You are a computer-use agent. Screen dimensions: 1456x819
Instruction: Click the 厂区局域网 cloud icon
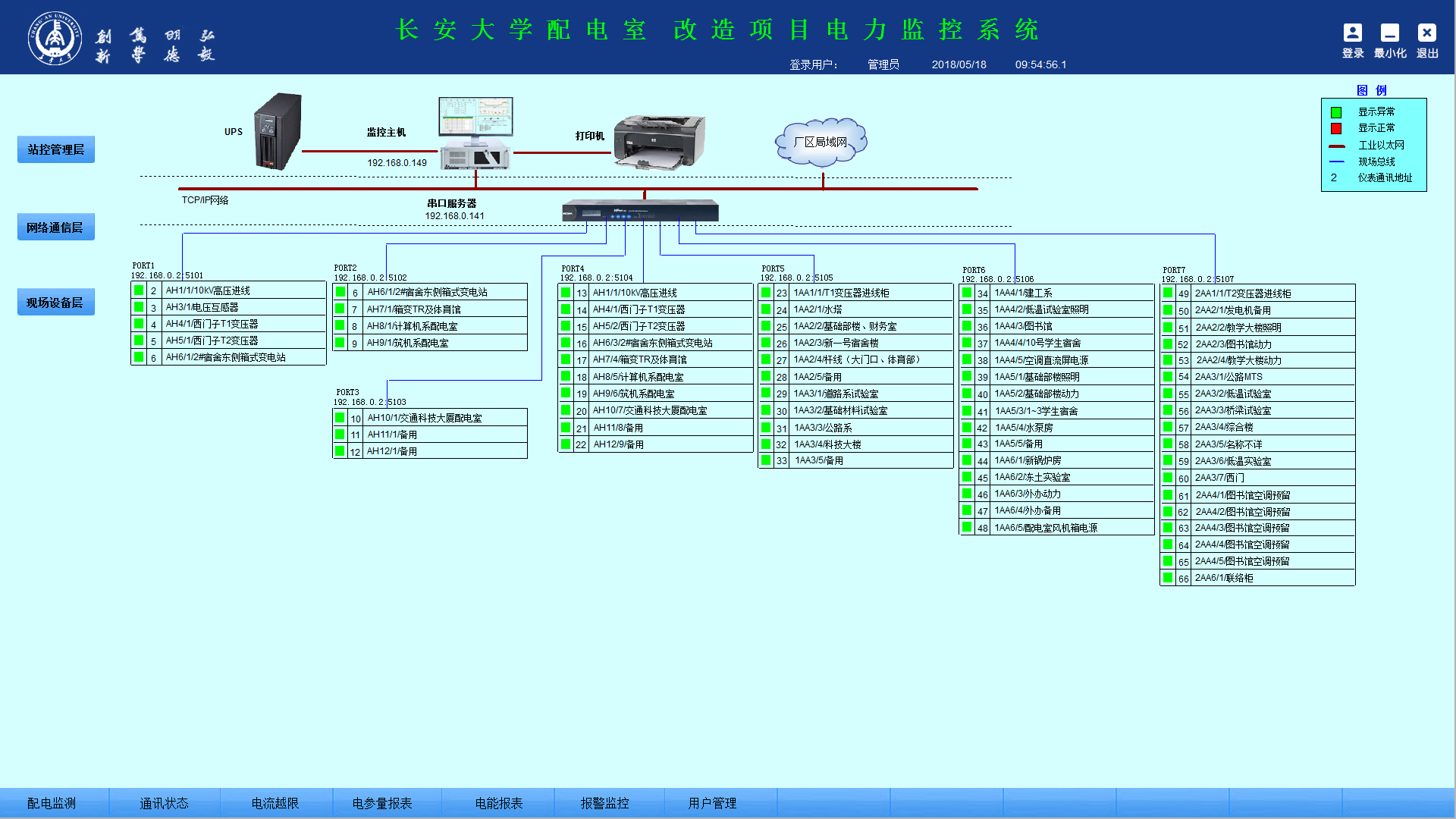(821, 142)
